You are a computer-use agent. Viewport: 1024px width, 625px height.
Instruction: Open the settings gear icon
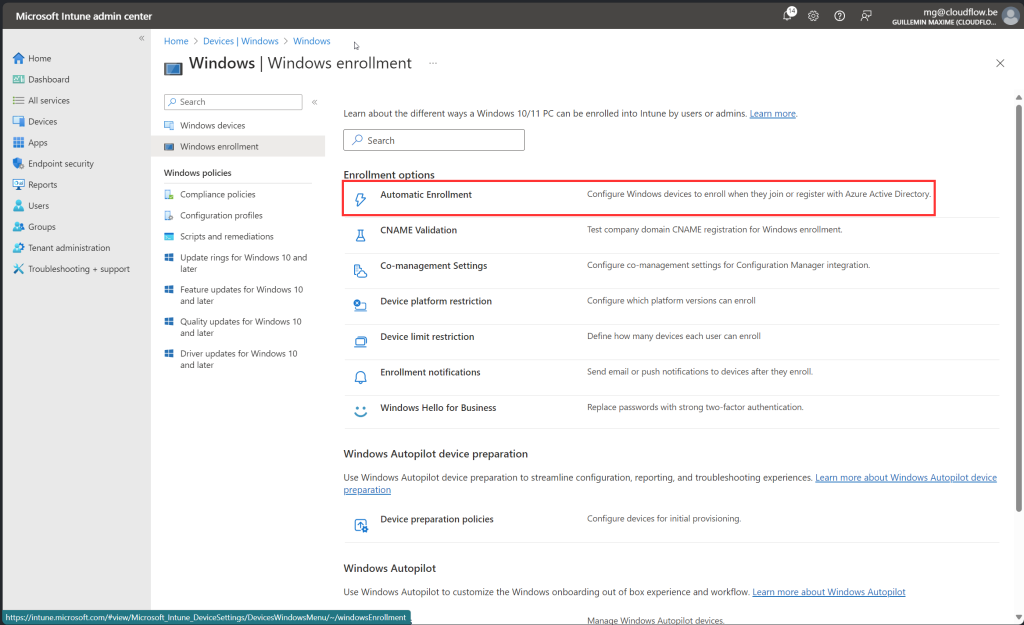(x=813, y=16)
